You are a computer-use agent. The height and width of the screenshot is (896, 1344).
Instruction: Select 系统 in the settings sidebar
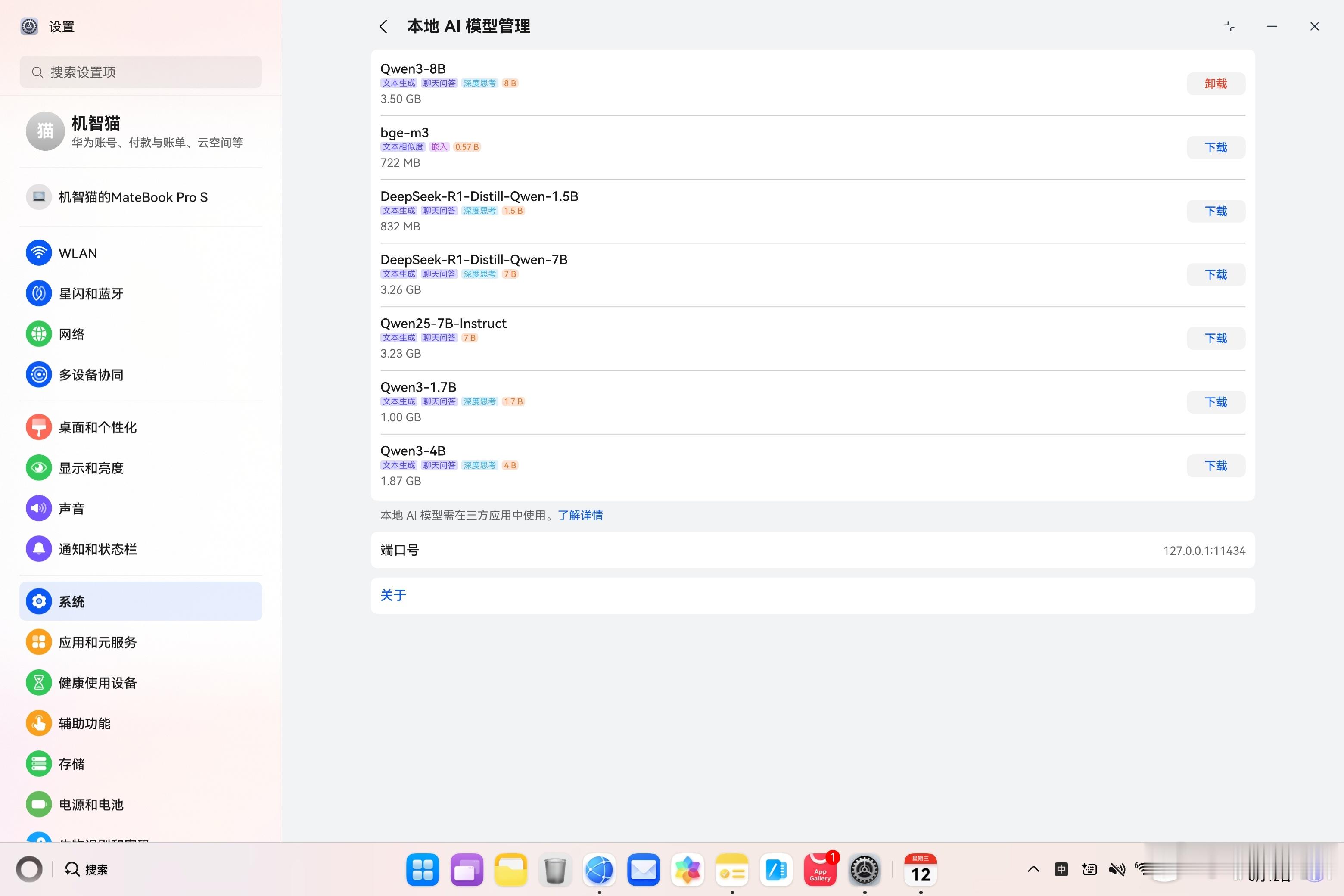tap(140, 602)
